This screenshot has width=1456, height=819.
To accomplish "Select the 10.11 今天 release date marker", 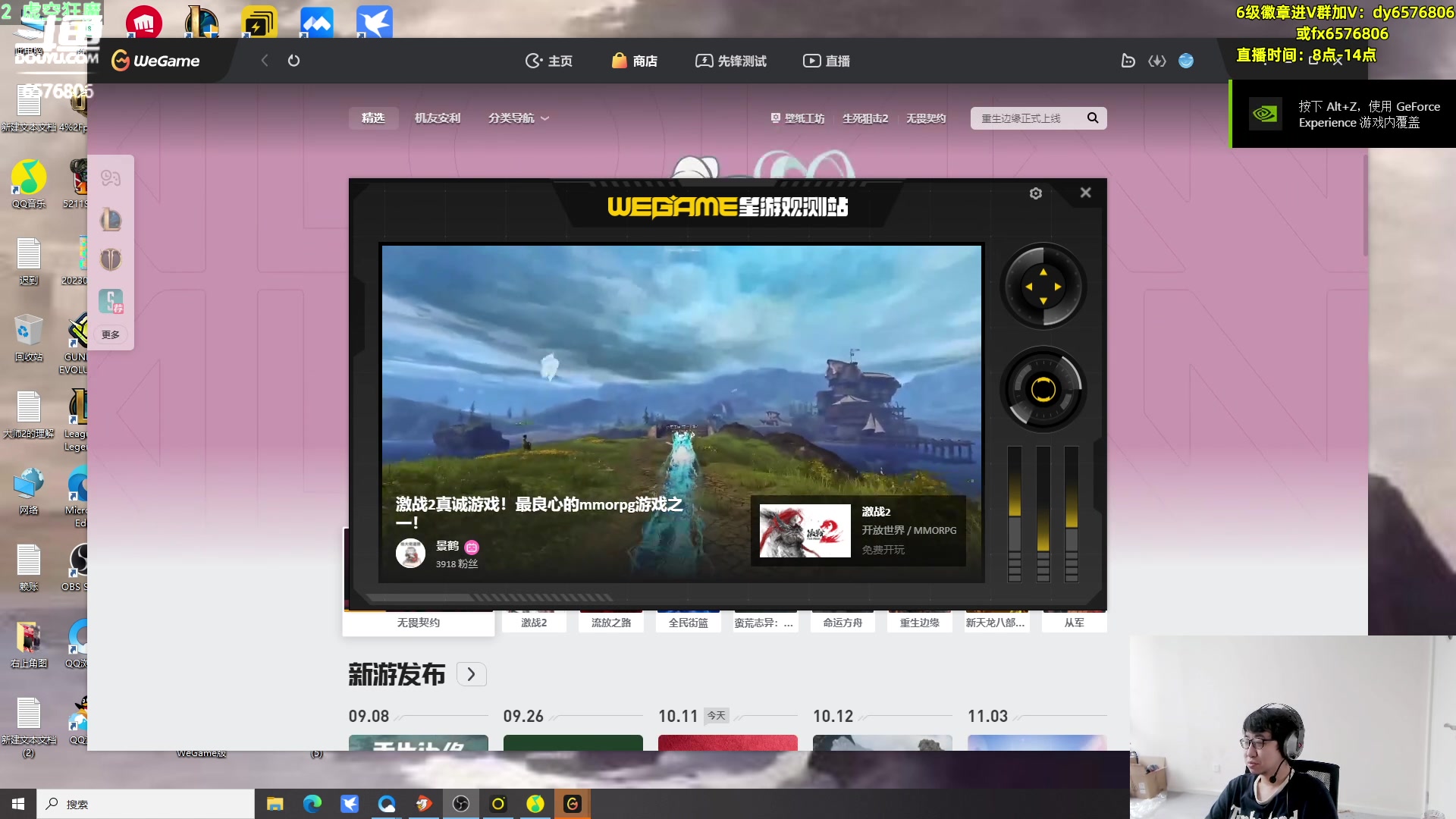I will pos(693,717).
